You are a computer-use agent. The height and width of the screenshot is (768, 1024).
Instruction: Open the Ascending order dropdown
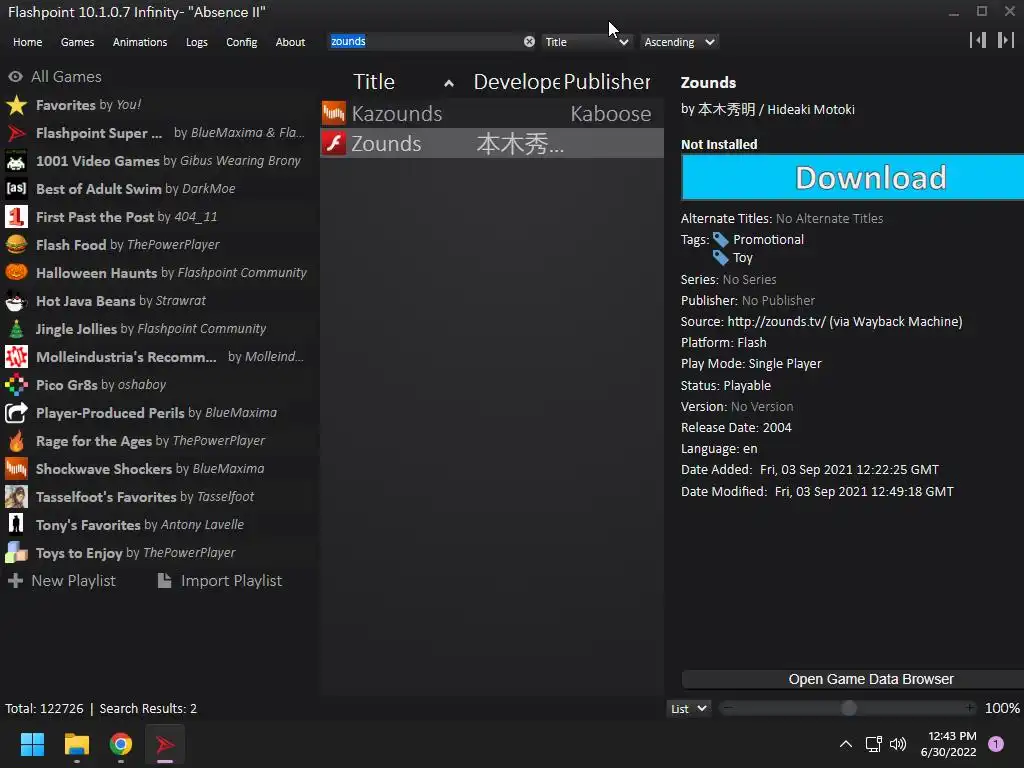[x=679, y=42]
